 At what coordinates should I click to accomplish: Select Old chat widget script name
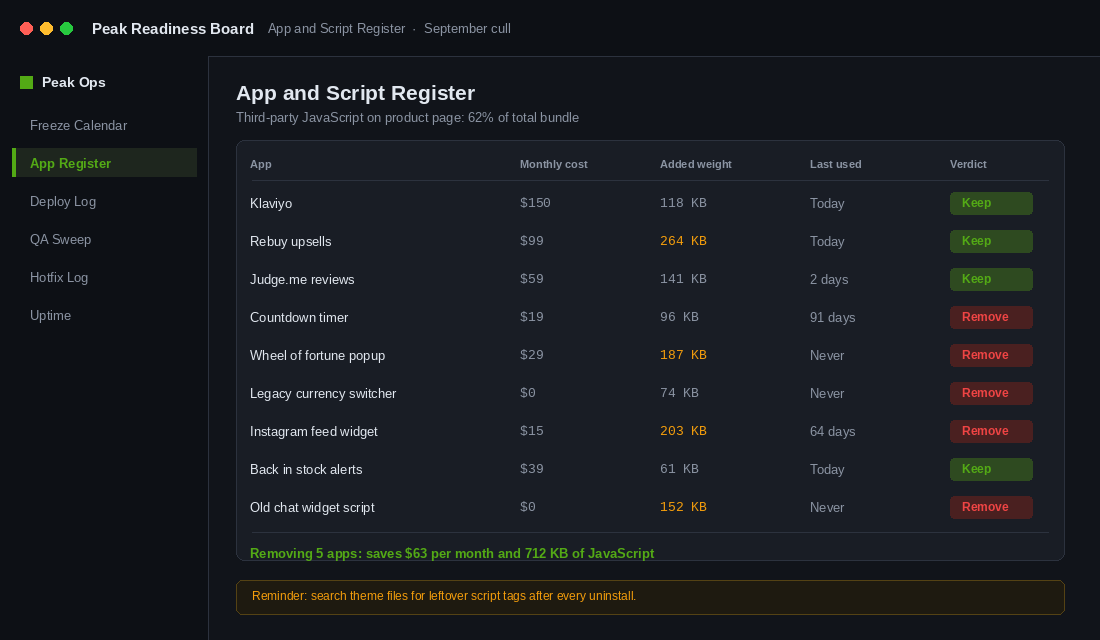(312, 507)
